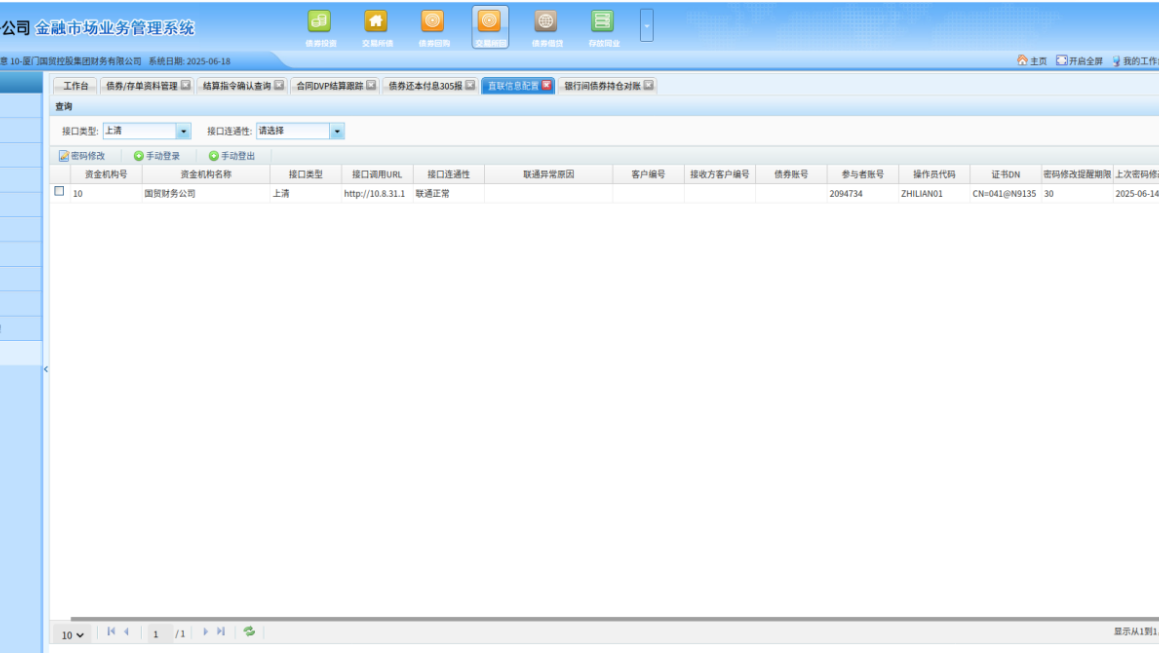Tick the checkbox for 国贸财务公司 row
This screenshot has height=653, width=1159.
click(x=59, y=192)
